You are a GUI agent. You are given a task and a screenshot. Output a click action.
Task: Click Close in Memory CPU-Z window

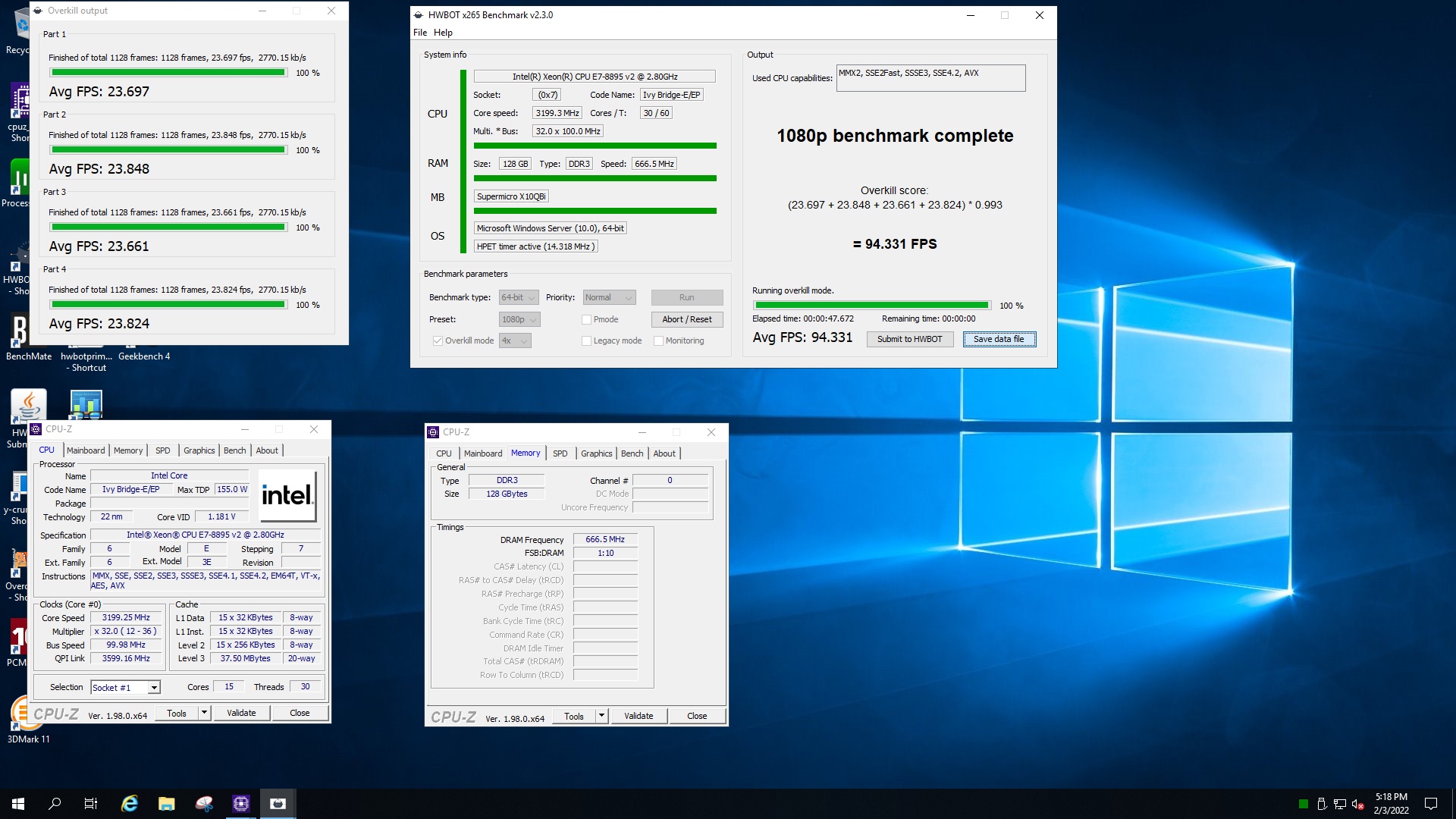(697, 716)
